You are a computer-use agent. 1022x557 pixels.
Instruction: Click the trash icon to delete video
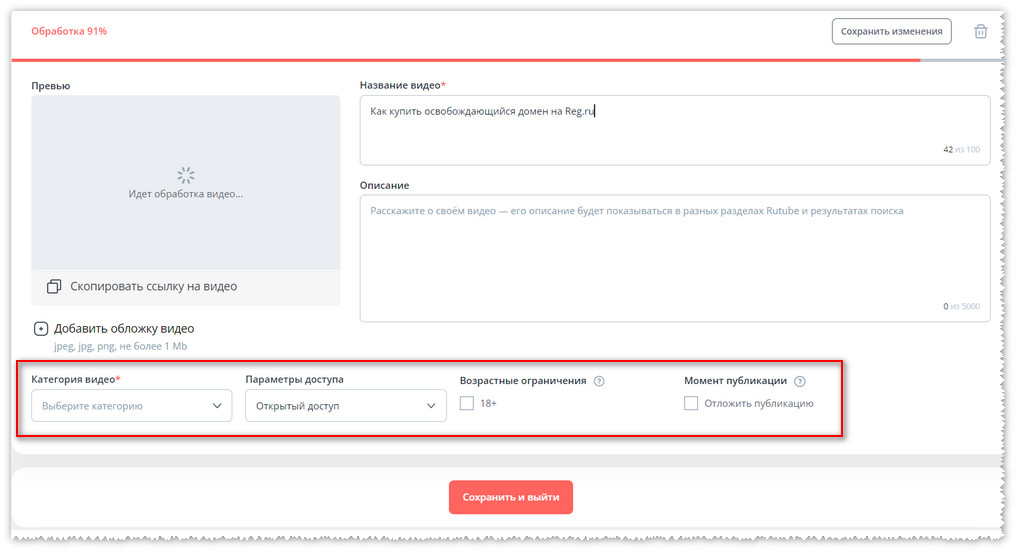(x=980, y=31)
